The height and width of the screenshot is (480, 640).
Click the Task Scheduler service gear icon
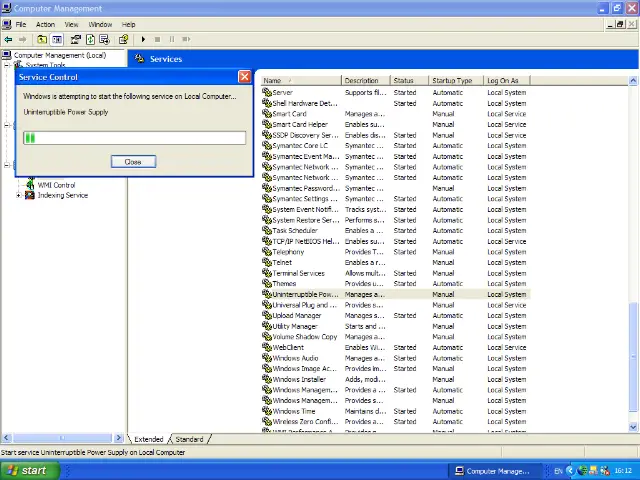click(267, 230)
